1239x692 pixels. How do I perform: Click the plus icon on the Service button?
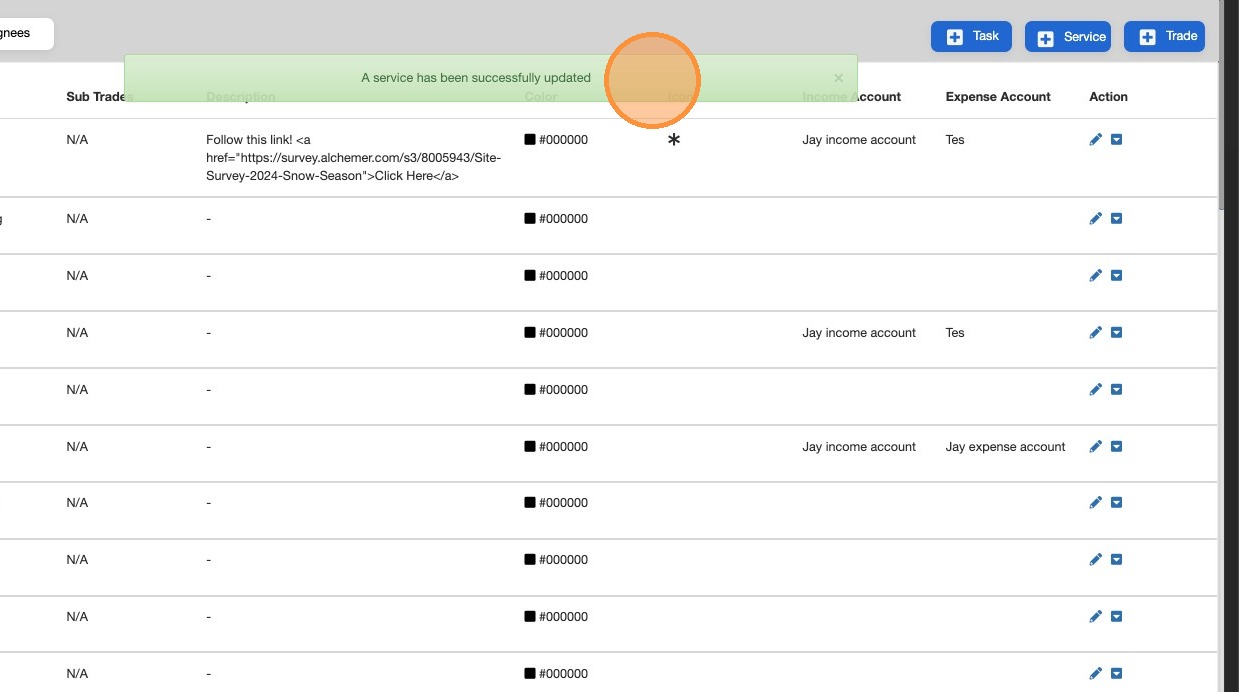[1046, 38]
